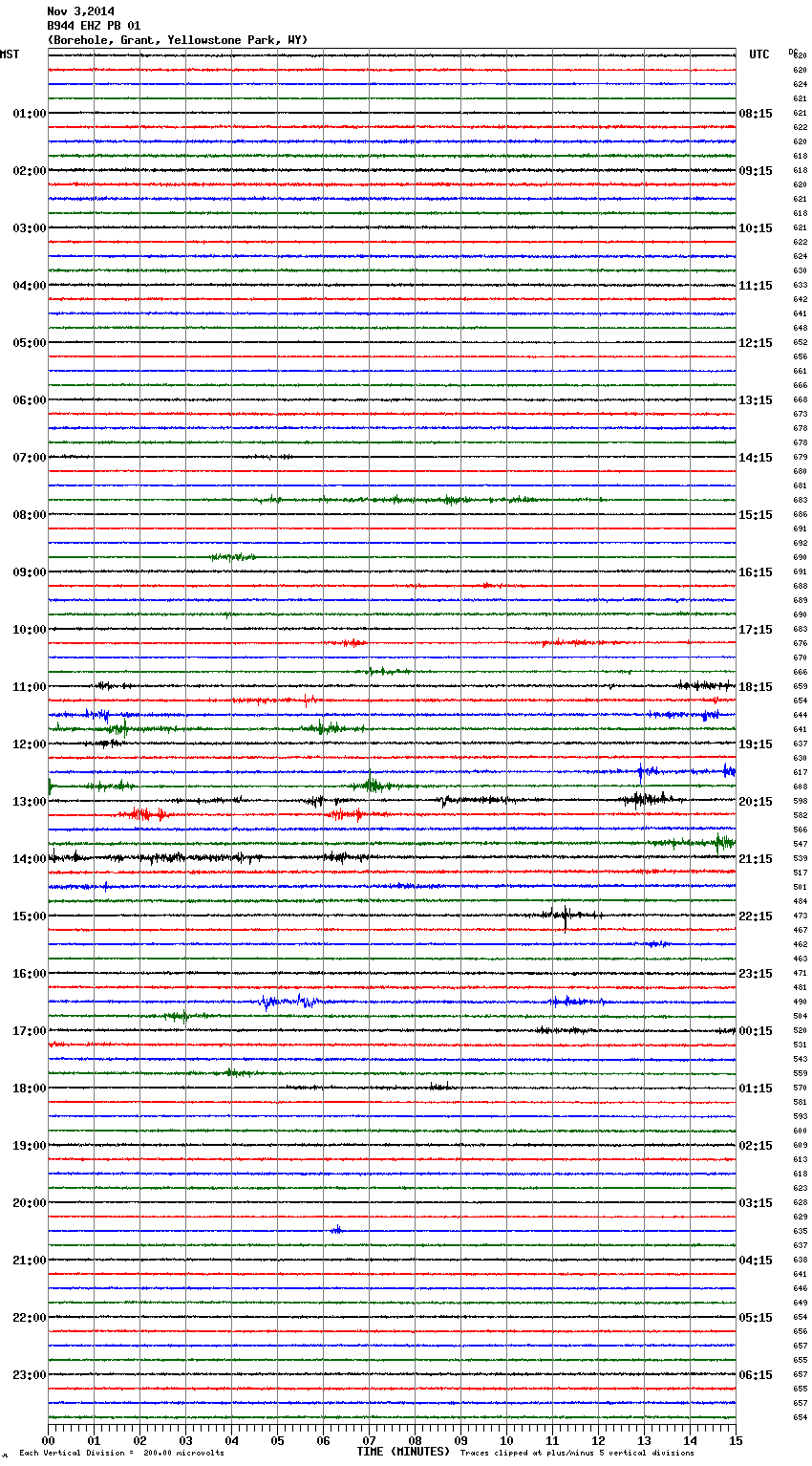Click the DC offset value 547
The width and height of the screenshot is (812, 1466).
801,845
